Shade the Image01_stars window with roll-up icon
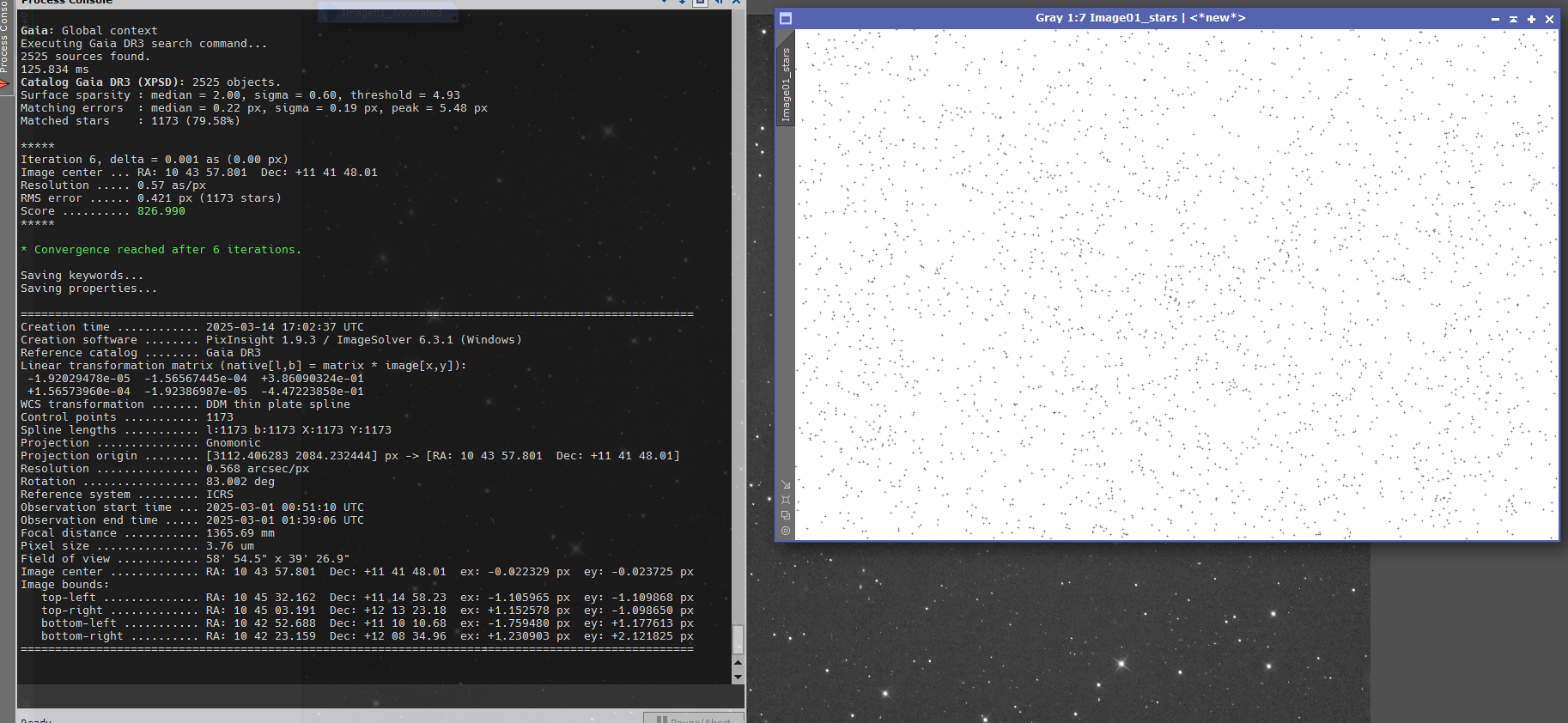 click(1513, 19)
